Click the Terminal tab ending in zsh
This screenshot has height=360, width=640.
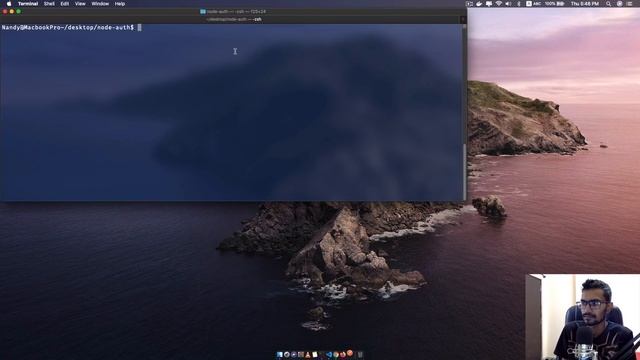(233, 19)
